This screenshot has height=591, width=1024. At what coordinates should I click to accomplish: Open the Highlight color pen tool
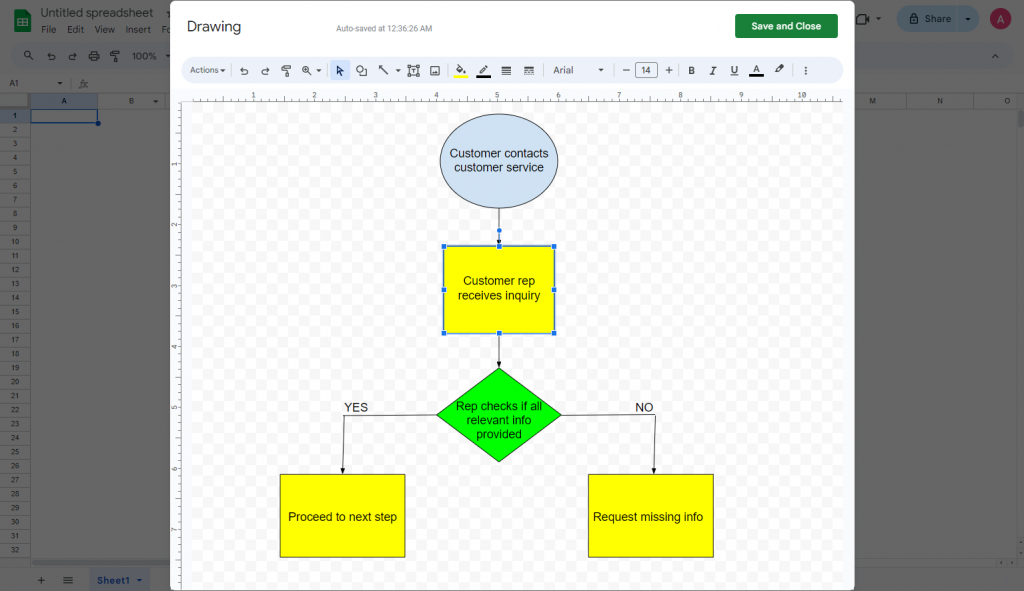[779, 70]
